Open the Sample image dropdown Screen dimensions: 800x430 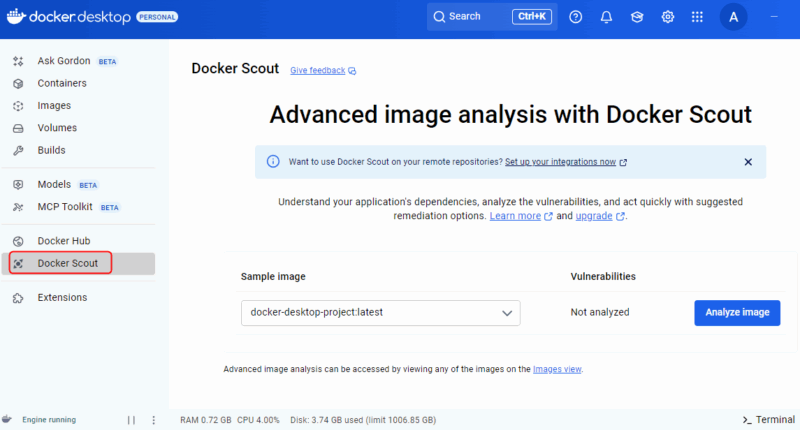pyautogui.click(x=381, y=313)
